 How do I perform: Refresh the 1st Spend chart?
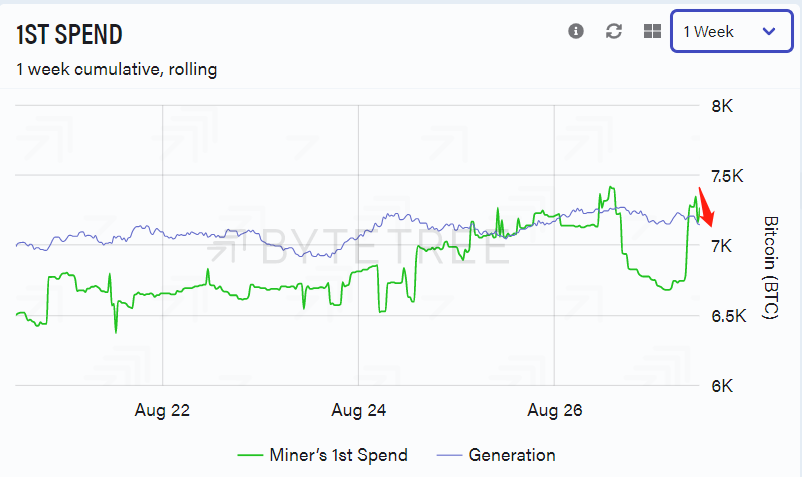click(x=614, y=31)
